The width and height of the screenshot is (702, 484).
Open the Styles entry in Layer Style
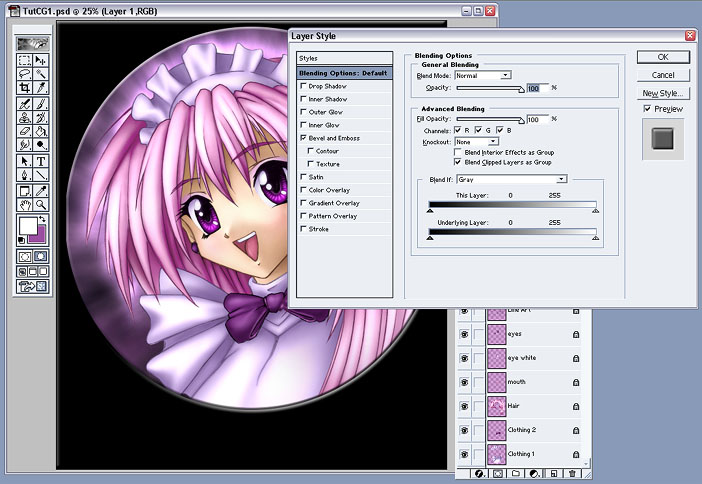(344, 58)
